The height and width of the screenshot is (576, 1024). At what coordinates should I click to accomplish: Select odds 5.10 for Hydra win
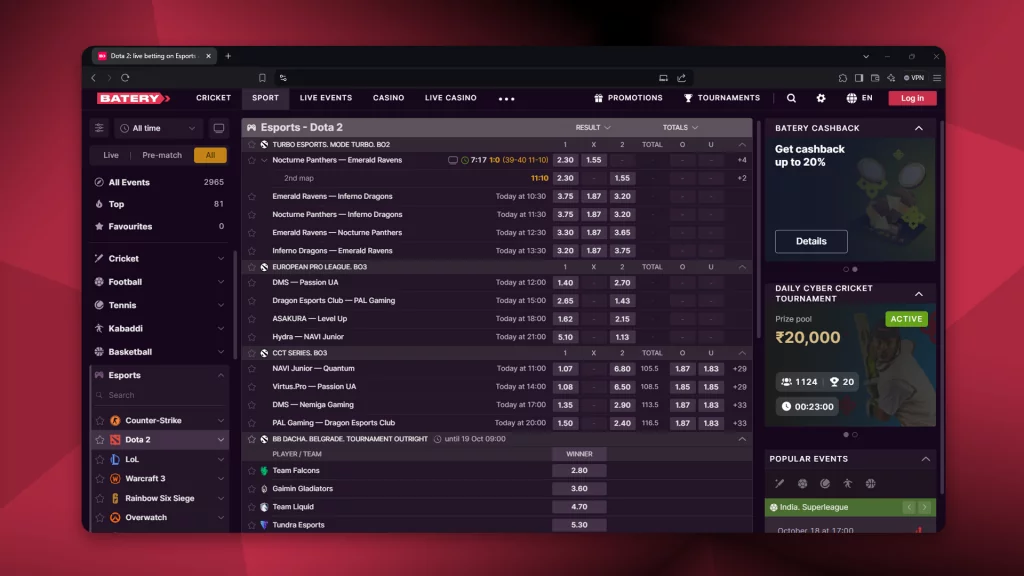click(565, 337)
